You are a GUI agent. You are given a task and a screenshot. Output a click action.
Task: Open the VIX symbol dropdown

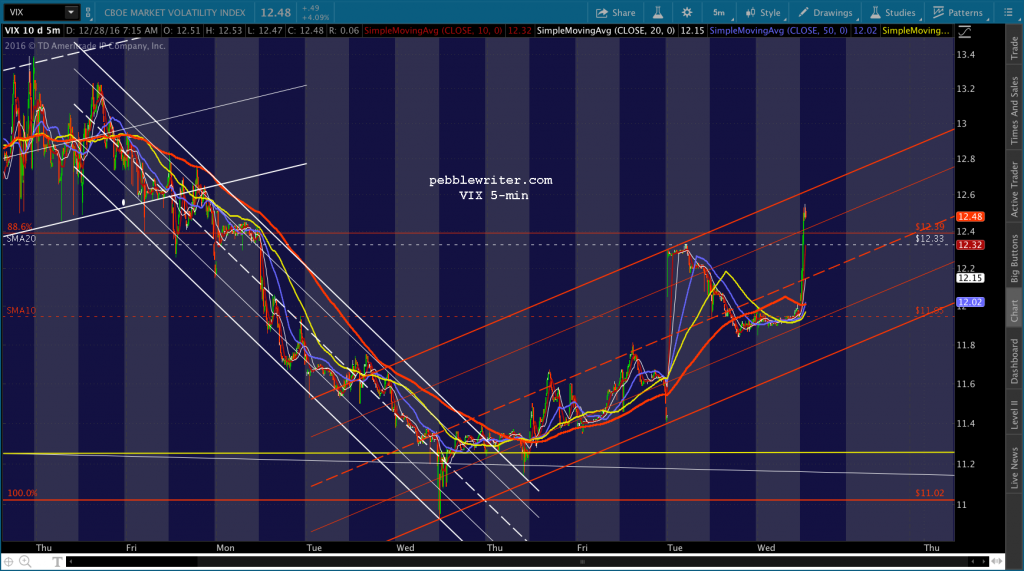(71, 12)
